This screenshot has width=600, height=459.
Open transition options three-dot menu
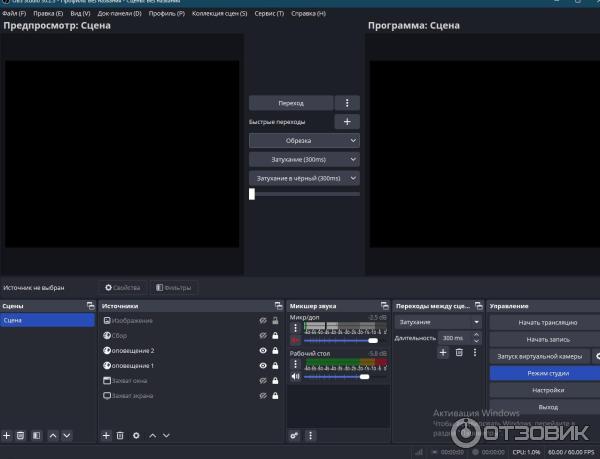tap(347, 103)
